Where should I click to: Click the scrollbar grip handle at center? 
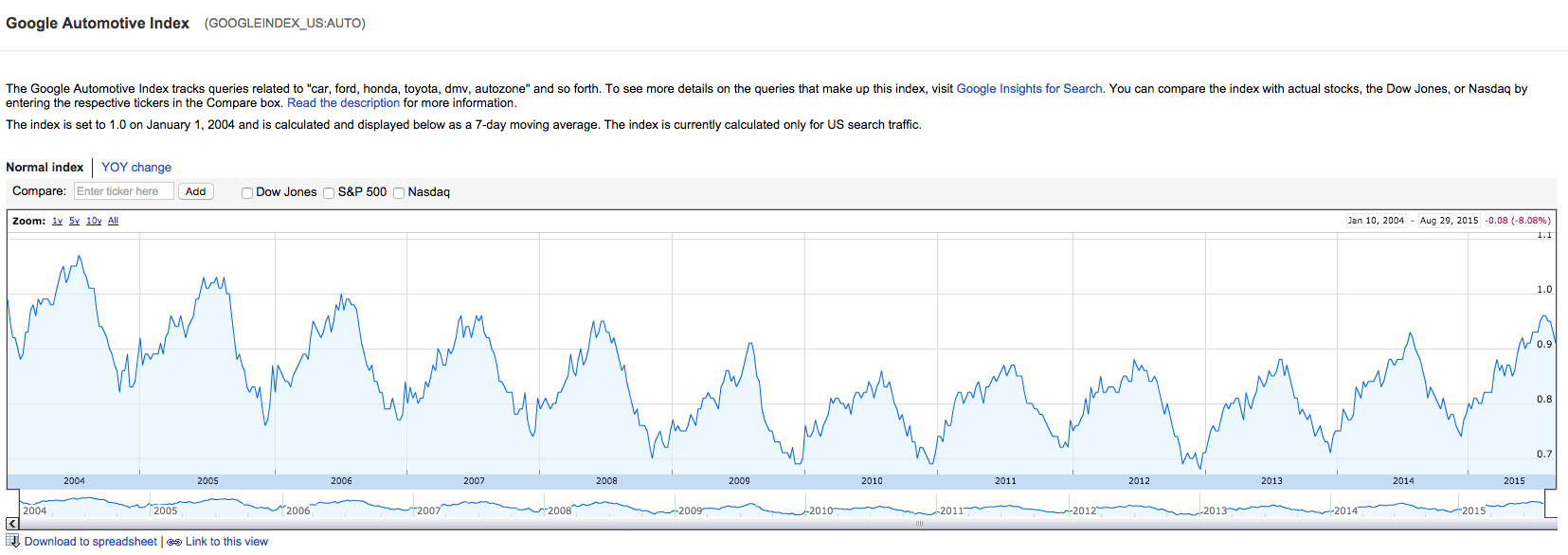(x=919, y=523)
